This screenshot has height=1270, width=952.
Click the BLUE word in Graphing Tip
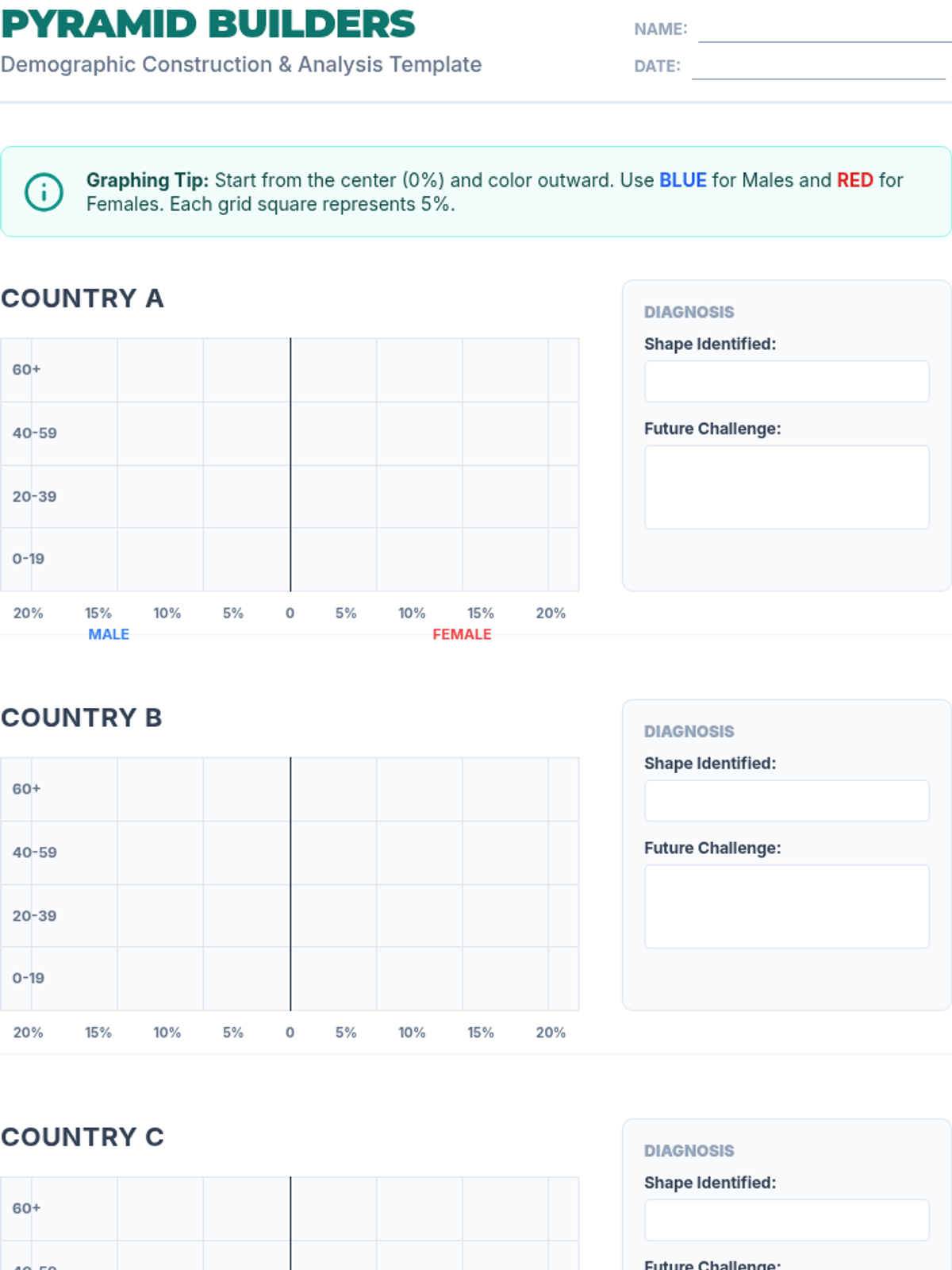click(x=682, y=180)
